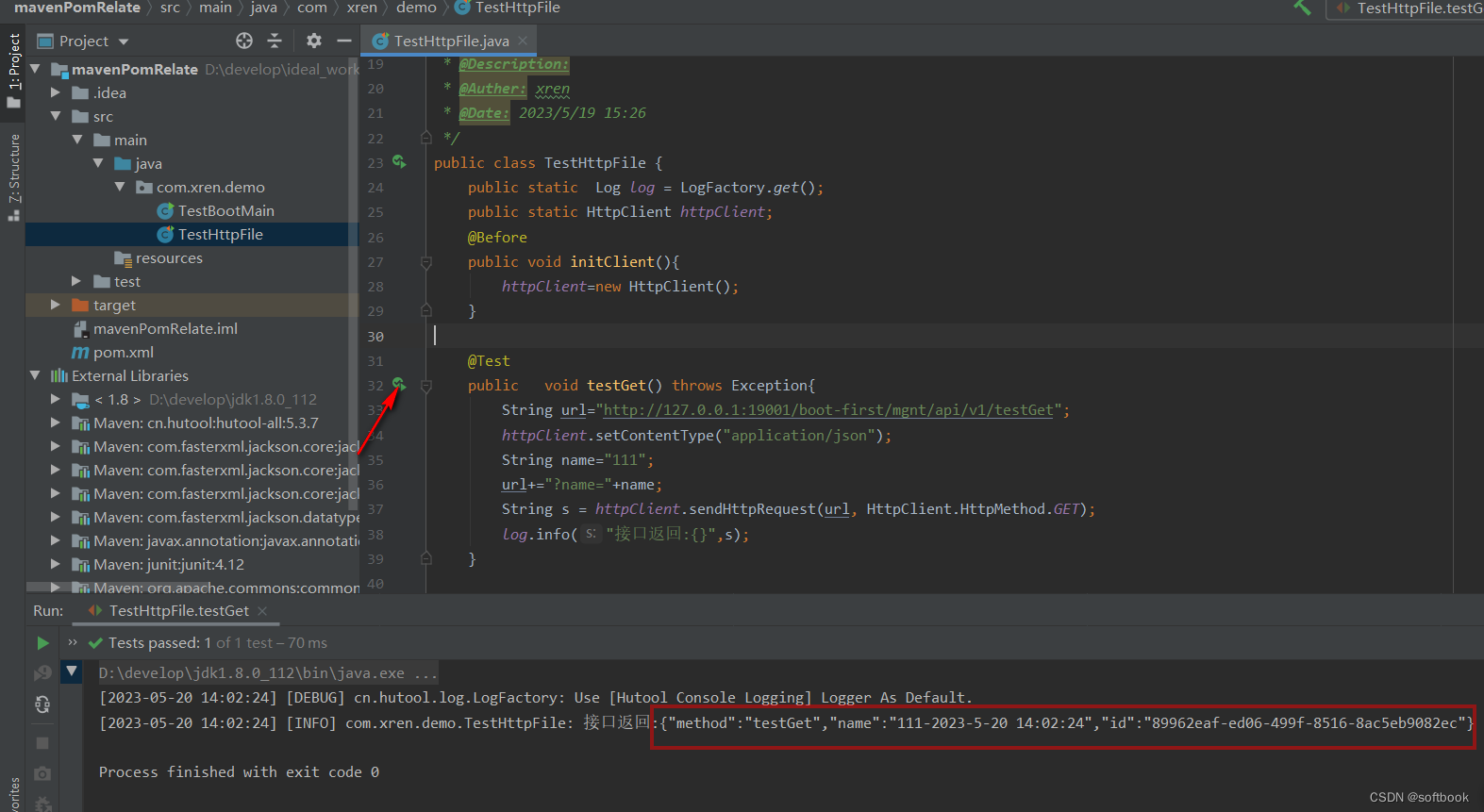Expand the Maven hutool-all:5.3.7 library
1484x812 pixels.
pos(56,423)
